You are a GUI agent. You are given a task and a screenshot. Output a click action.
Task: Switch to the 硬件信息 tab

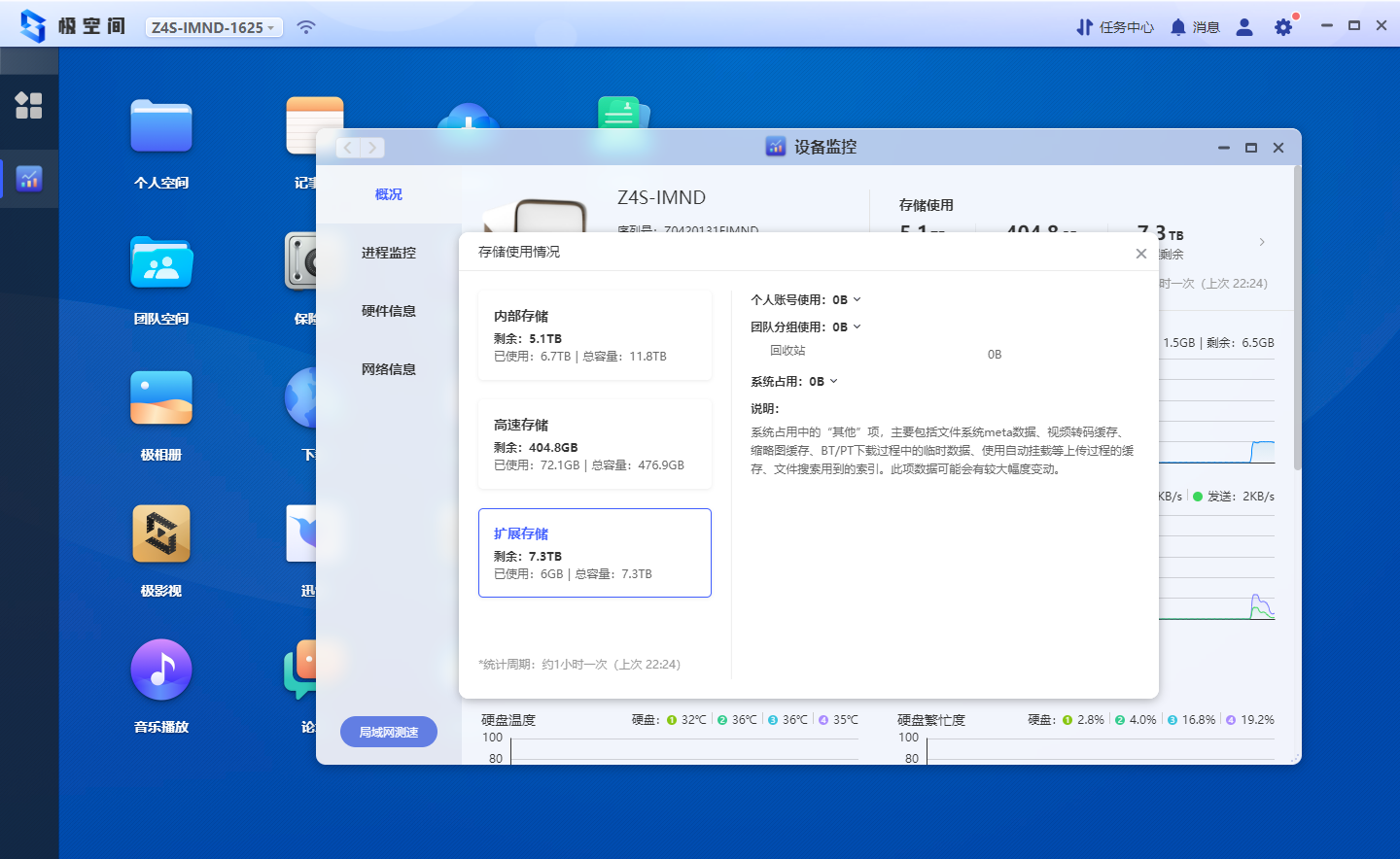(x=389, y=311)
